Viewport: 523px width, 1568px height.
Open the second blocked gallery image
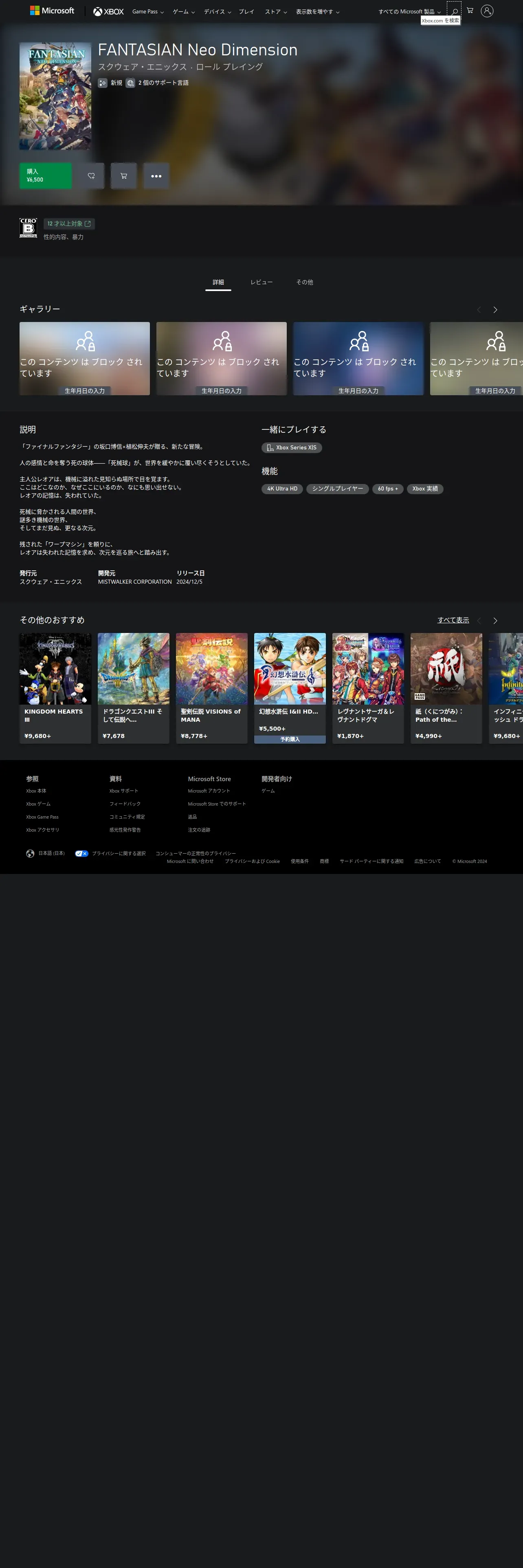pyautogui.click(x=222, y=359)
